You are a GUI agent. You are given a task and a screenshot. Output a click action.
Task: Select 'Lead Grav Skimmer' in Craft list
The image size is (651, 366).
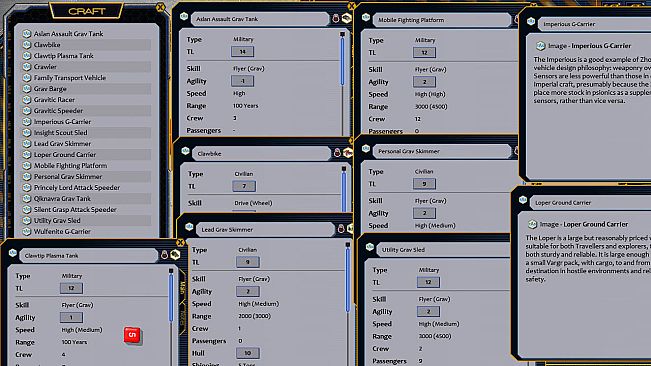(x=62, y=144)
